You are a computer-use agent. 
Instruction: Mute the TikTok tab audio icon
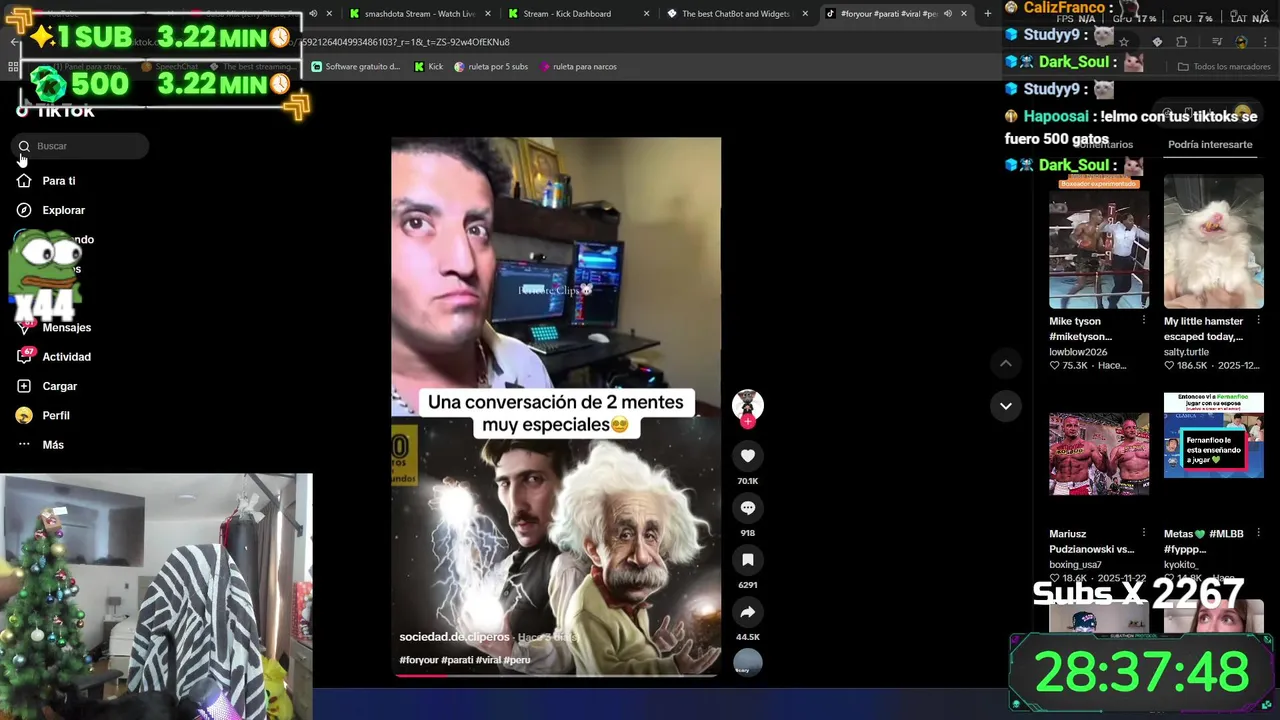(948, 14)
